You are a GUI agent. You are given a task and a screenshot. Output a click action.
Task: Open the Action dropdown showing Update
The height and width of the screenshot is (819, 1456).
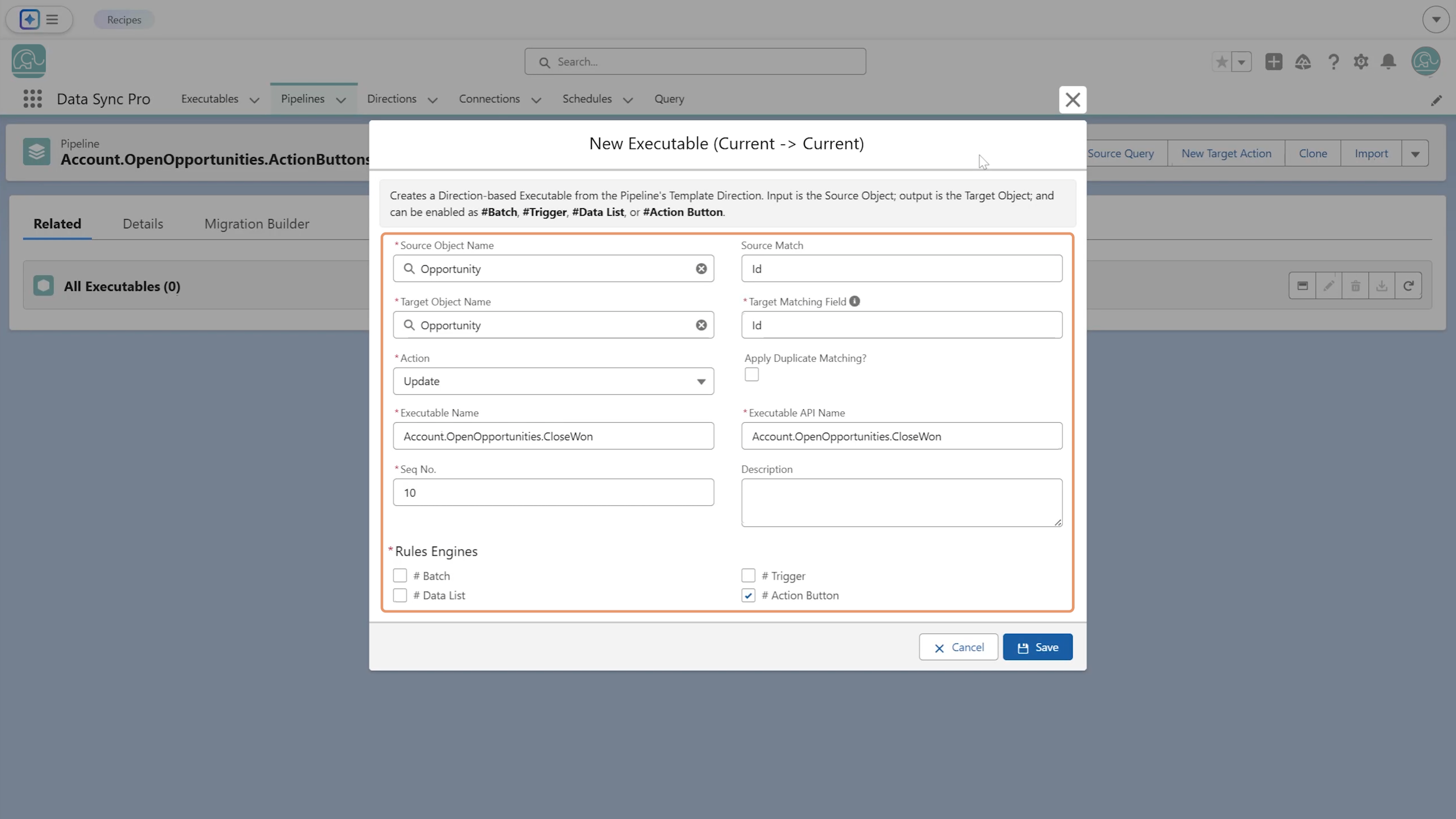pos(553,381)
